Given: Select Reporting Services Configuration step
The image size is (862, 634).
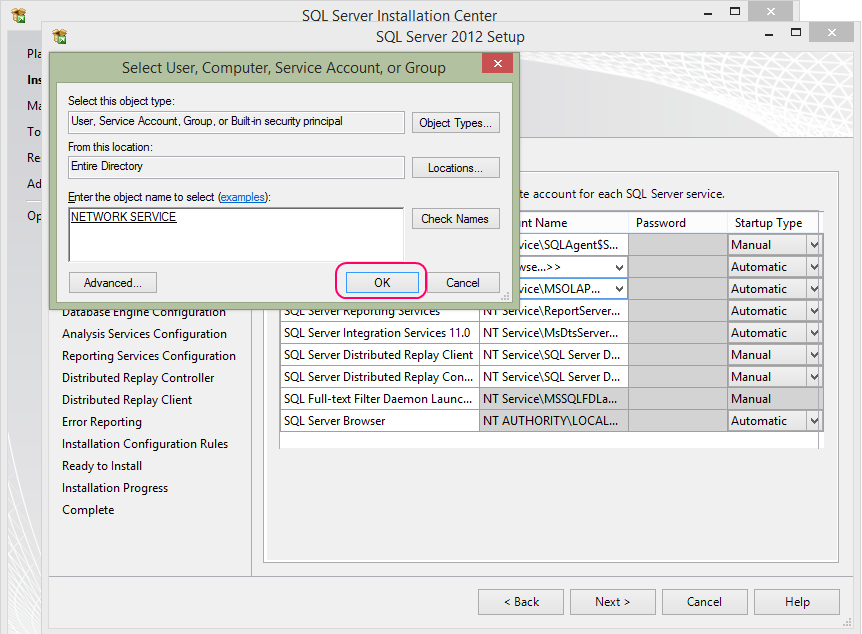Looking at the screenshot, I should (x=148, y=356).
